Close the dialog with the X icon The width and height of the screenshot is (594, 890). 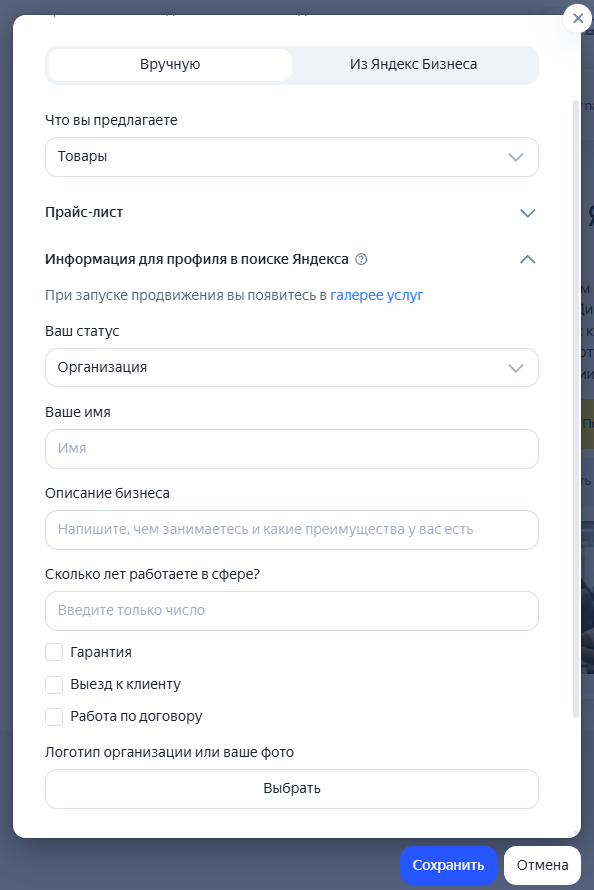point(578,19)
